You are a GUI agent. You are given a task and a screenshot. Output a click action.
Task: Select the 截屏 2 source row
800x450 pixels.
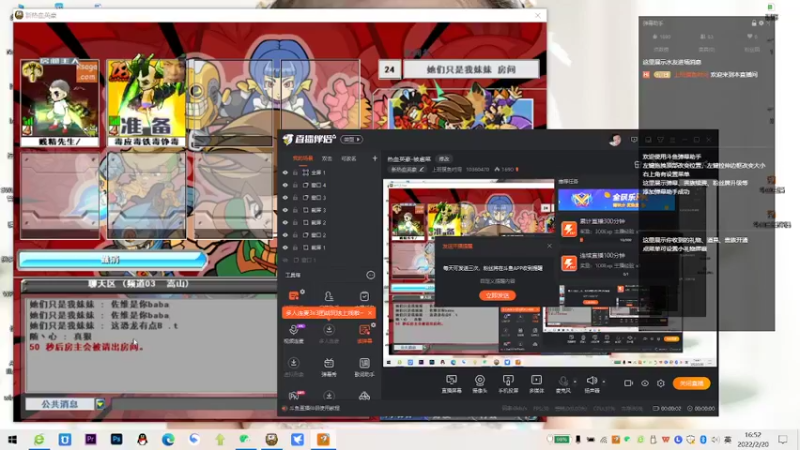click(330, 222)
